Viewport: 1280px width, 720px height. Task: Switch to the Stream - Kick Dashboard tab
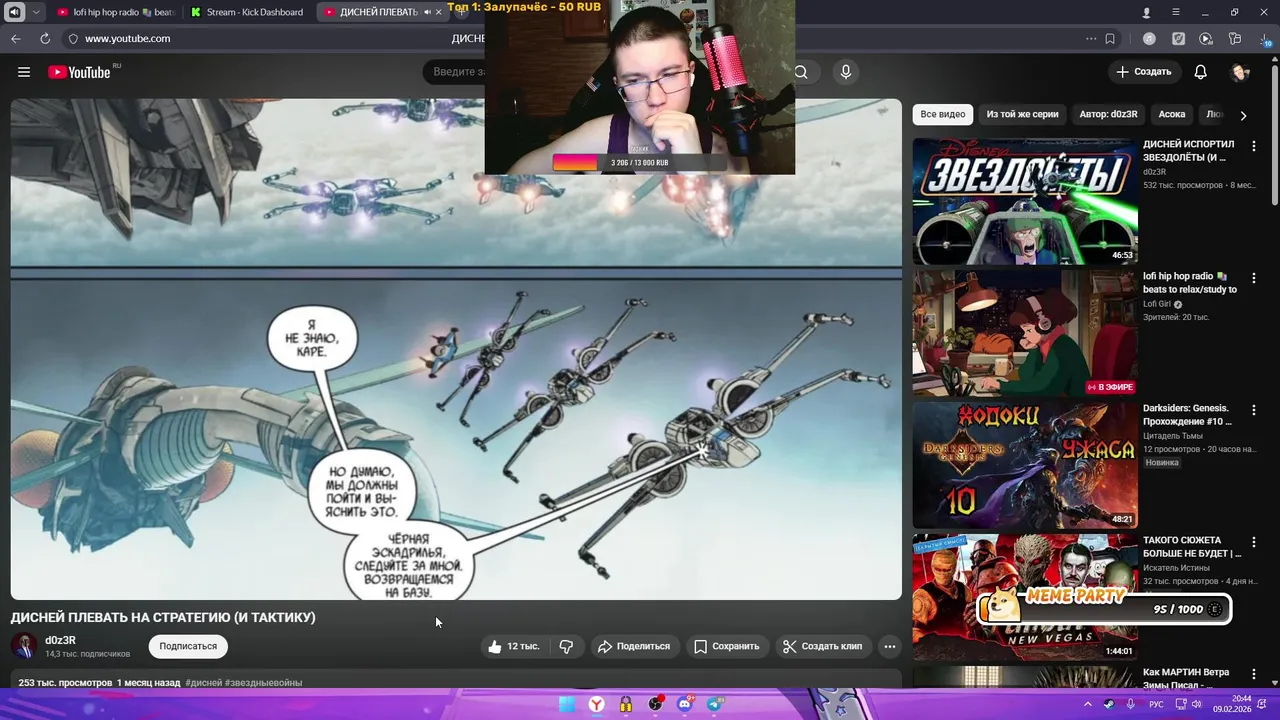point(247,12)
